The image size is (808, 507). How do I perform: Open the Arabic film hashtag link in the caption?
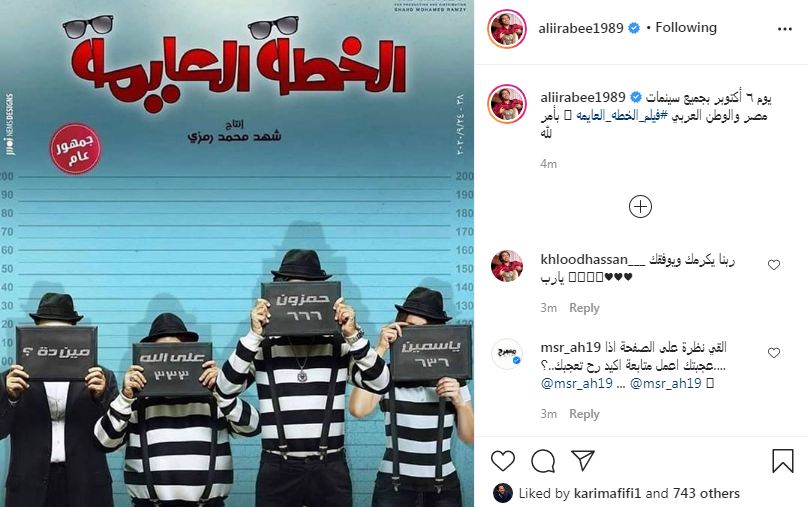618,115
